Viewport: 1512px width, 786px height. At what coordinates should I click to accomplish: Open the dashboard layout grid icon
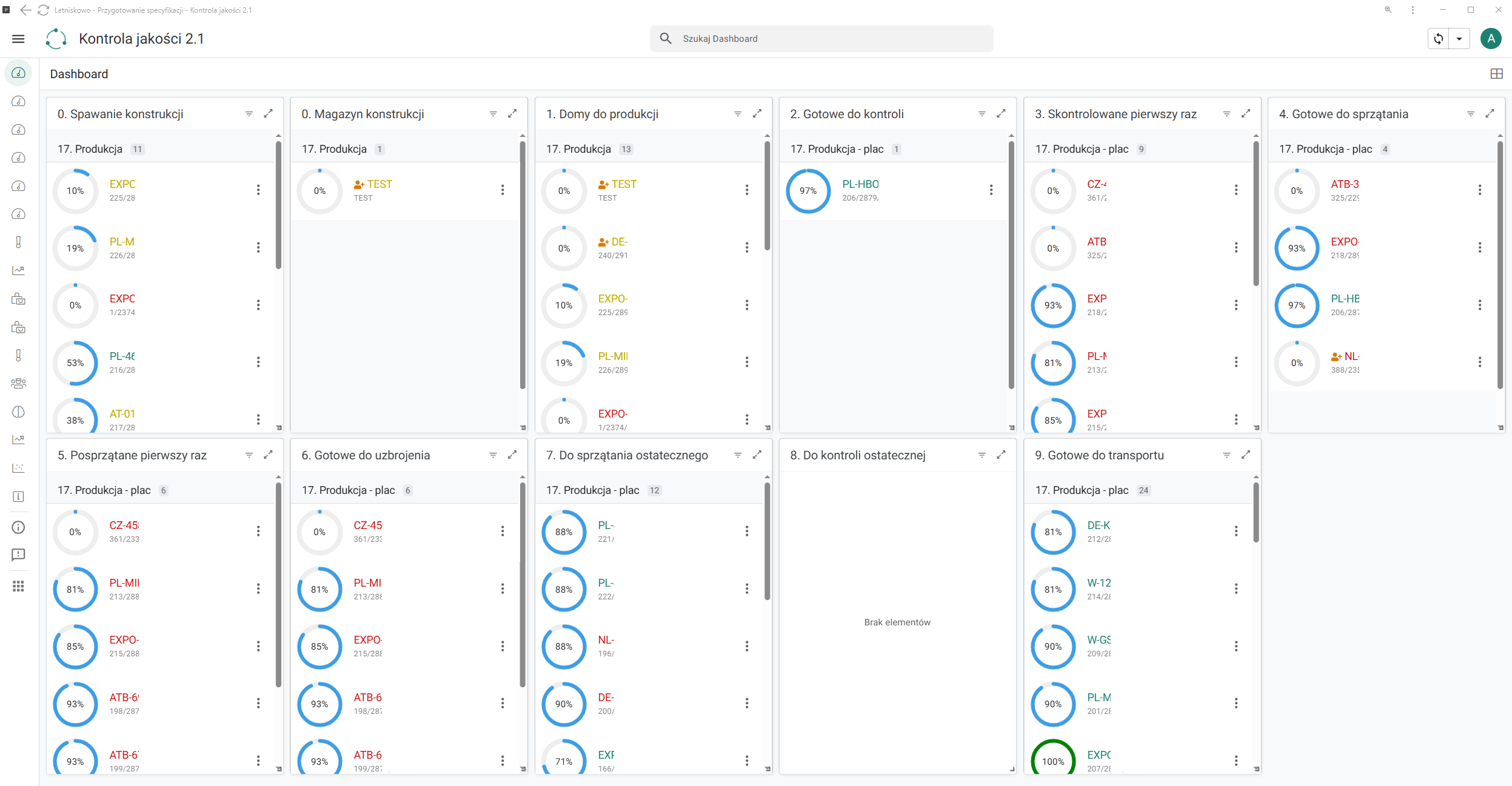(x=1496, y=74)
